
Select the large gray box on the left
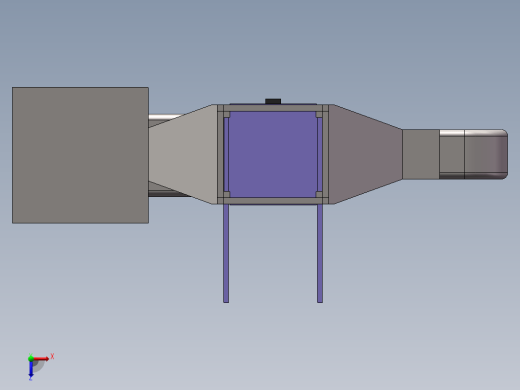coord(80,155)
